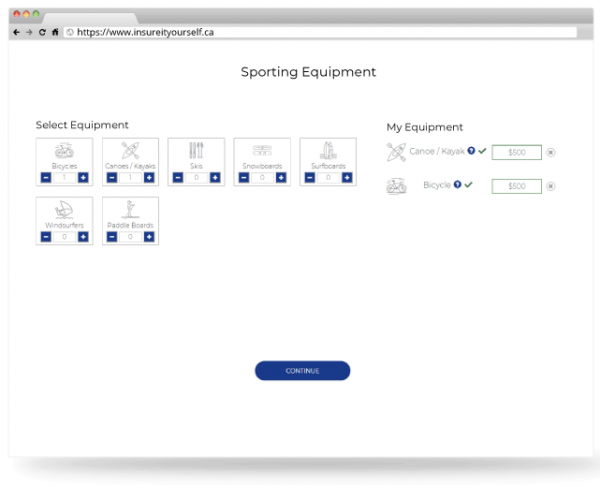Remove Bicycle from My Equipment
The height and width of the screenshot is (500, 600).
point(551,187)
